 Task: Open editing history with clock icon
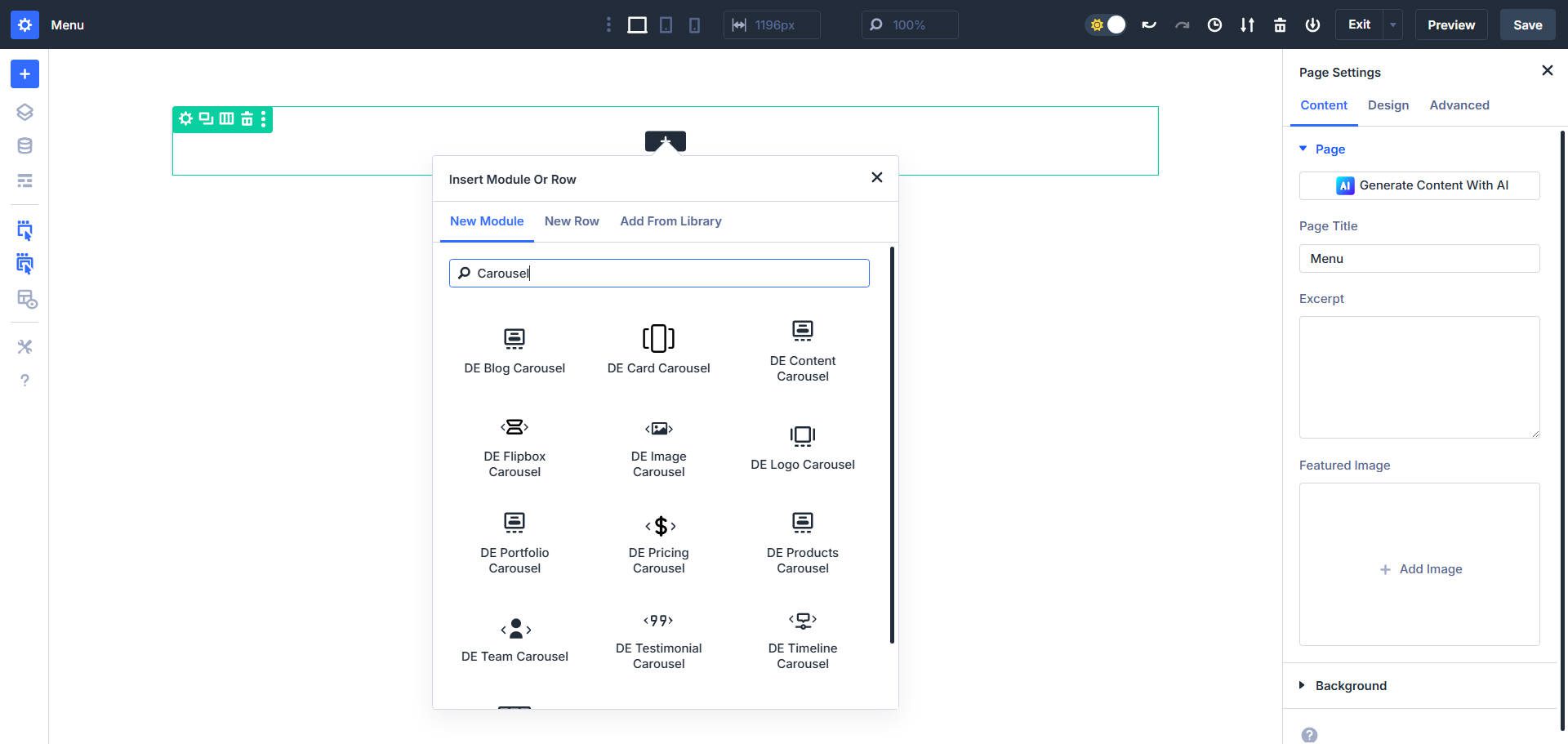(x=1214, y=25)
